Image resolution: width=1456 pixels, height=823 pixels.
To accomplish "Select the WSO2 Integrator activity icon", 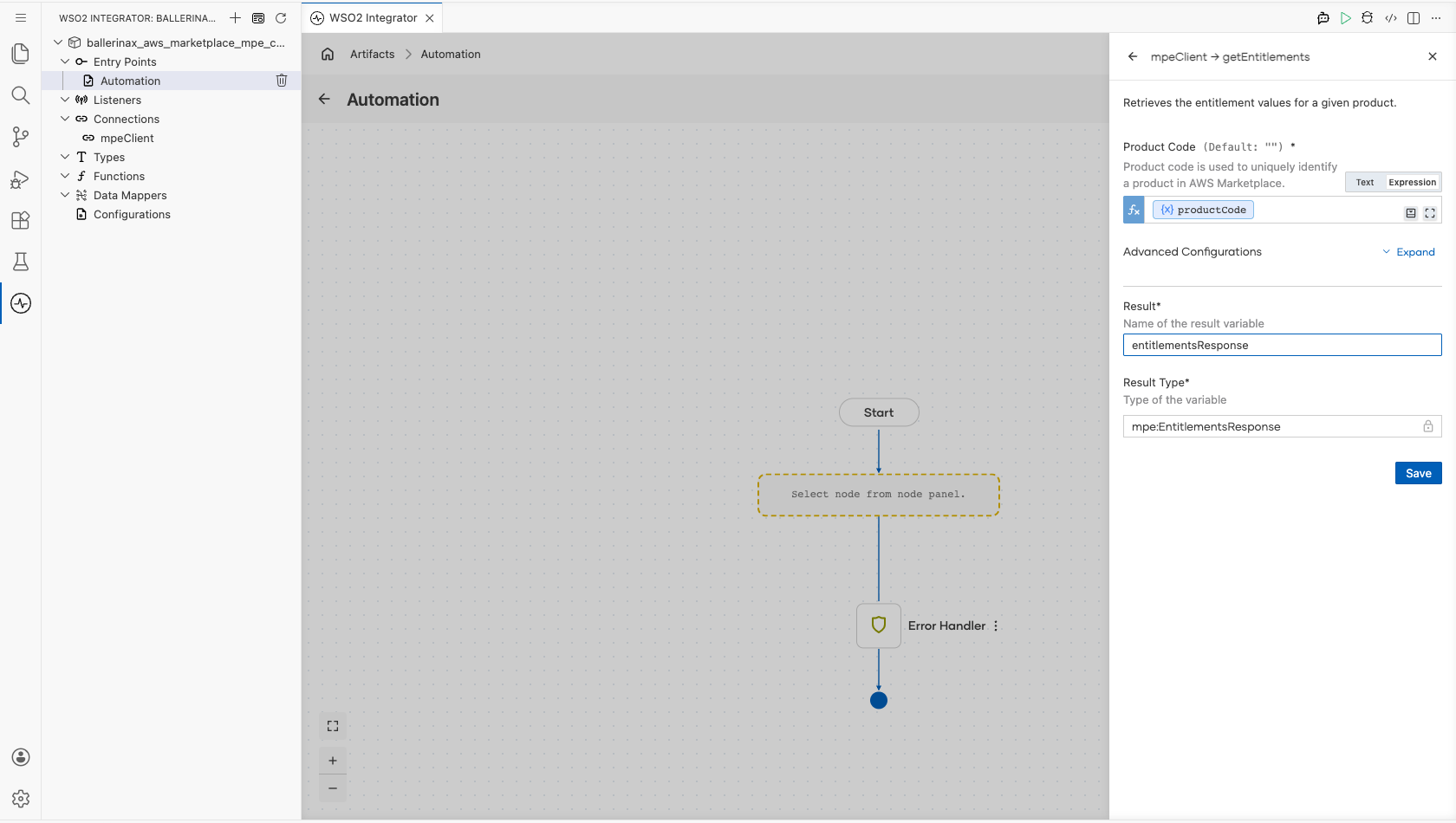I will 21,303.
